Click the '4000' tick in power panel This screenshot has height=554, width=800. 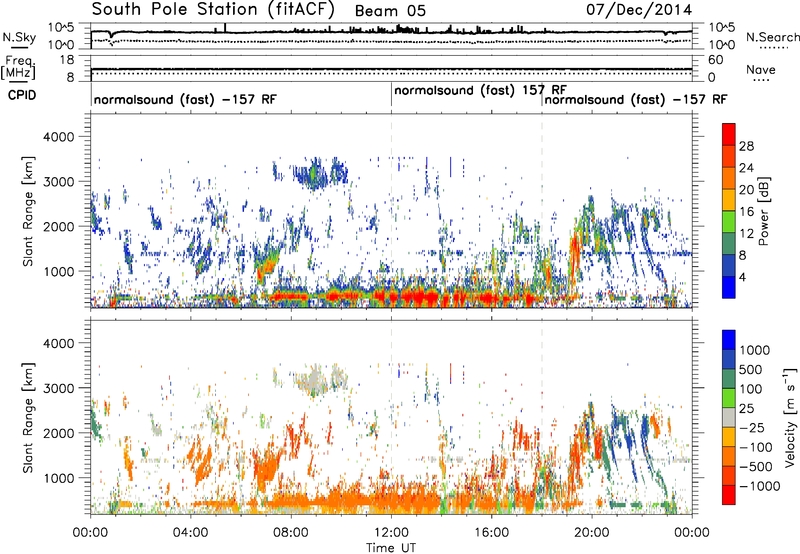(x=59, y=137)
